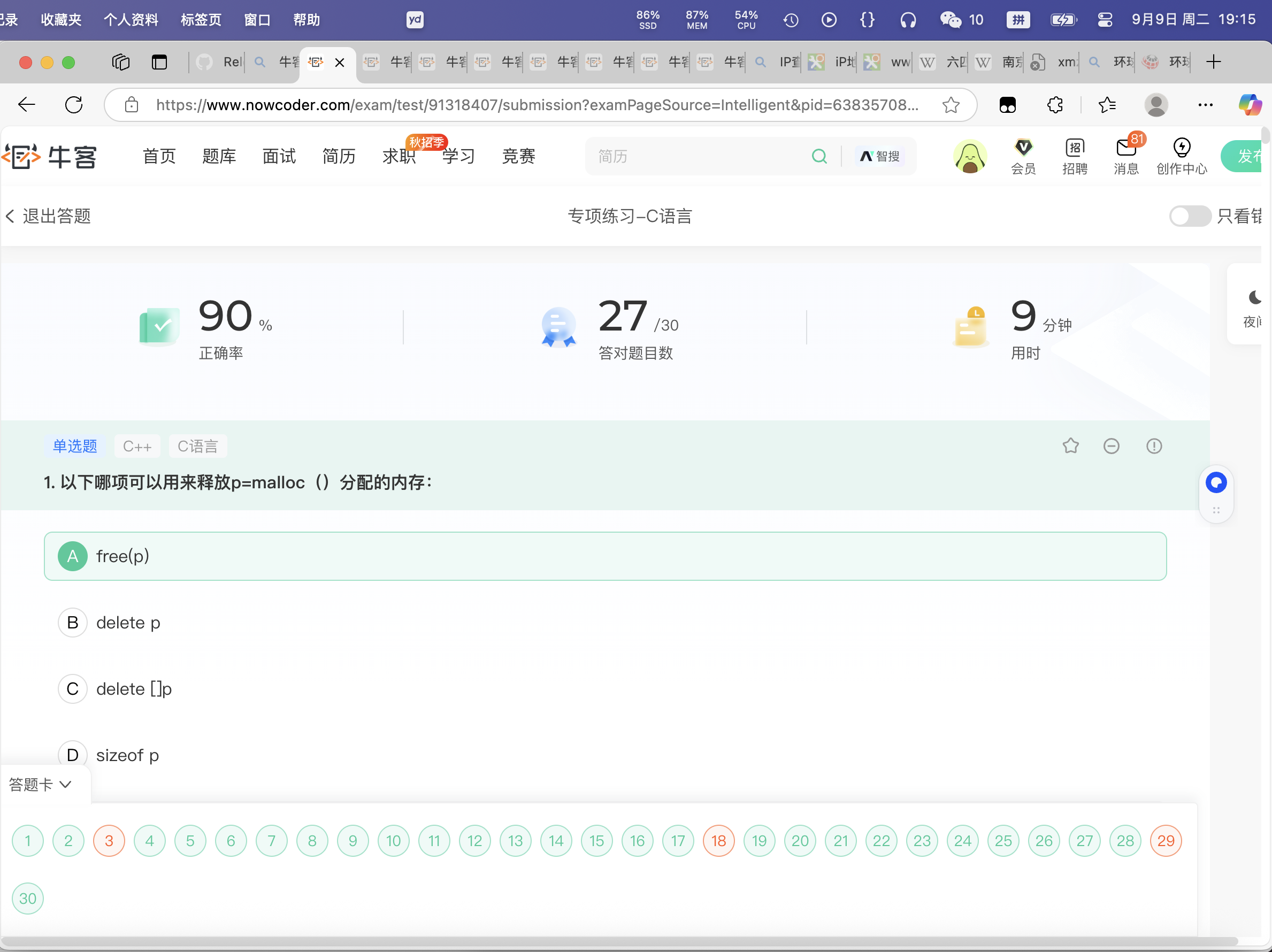Click the C++ tag
1272x952 pixels.
(137, 446)
